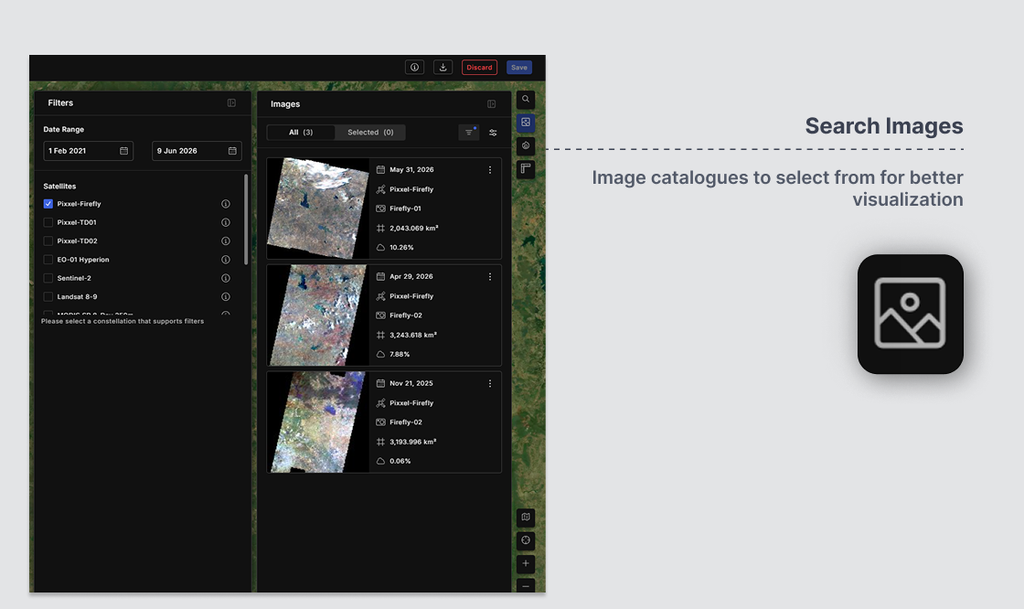Select the highlighted image search sidebar icon
This screenshot has height=609, width=1024.
tap(526, 123)
